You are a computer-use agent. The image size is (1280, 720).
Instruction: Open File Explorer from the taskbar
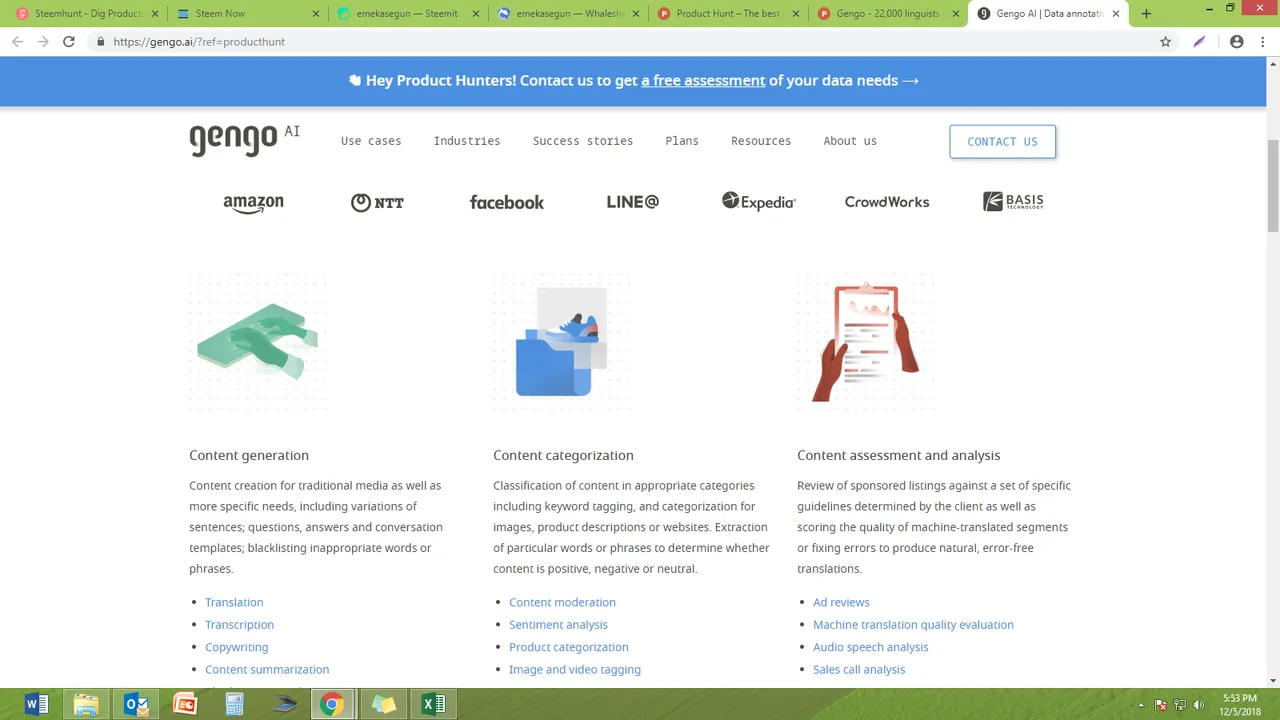86,705
